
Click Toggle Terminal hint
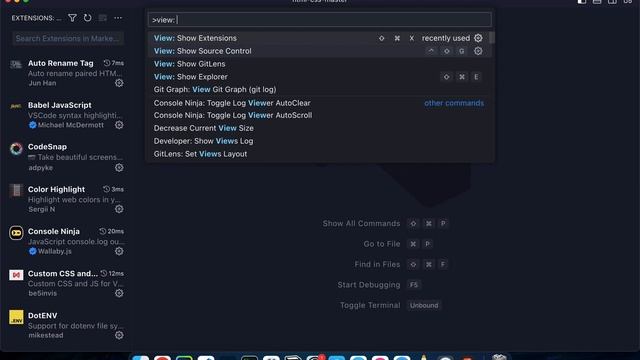point(370,305)
